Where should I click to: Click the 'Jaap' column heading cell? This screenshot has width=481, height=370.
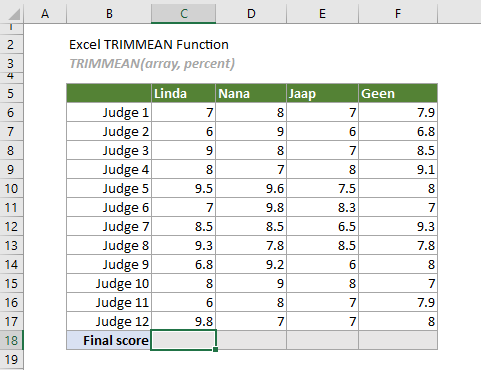(322, 93)
